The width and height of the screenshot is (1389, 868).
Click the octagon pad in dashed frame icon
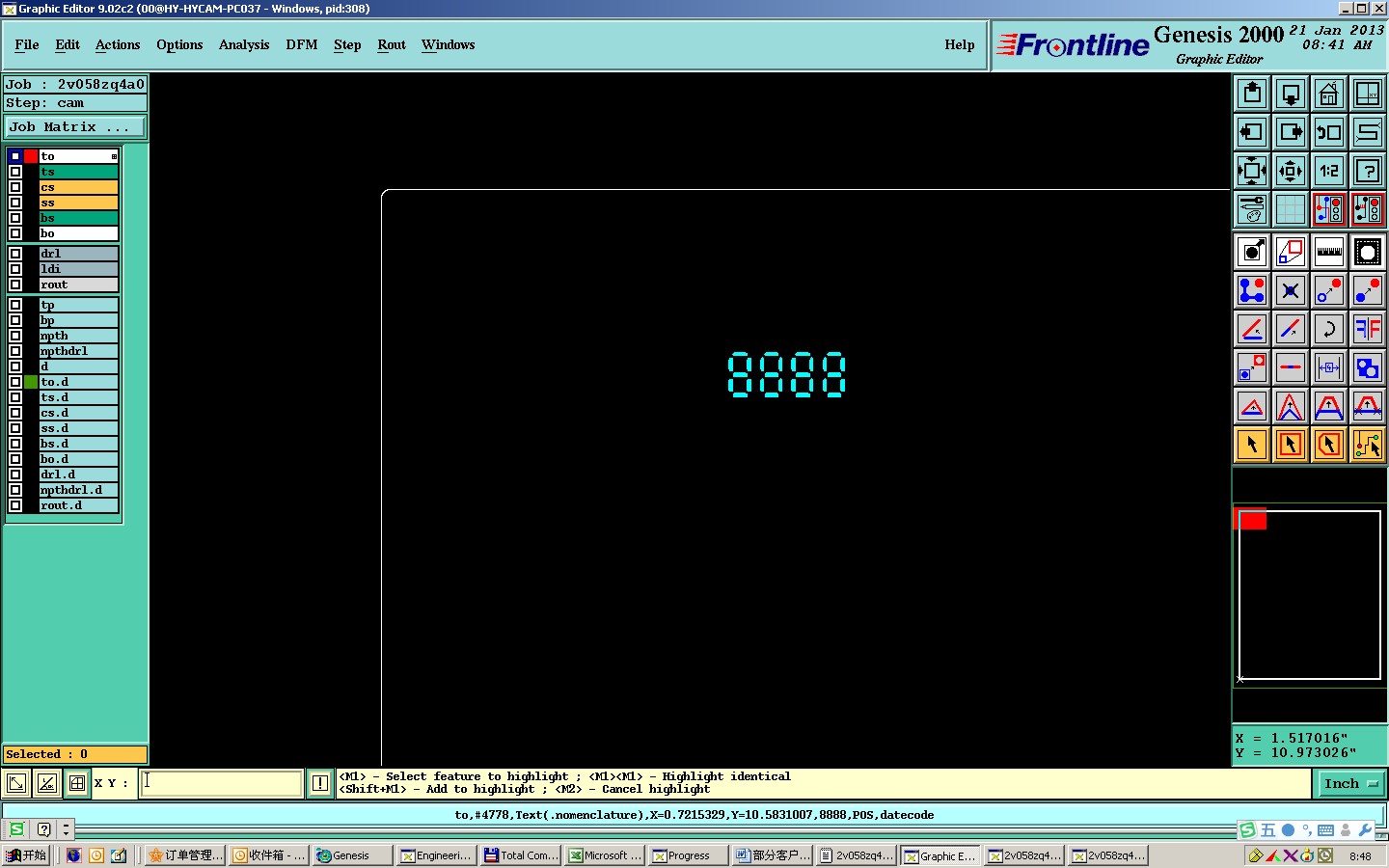(x=1368, y=253)
